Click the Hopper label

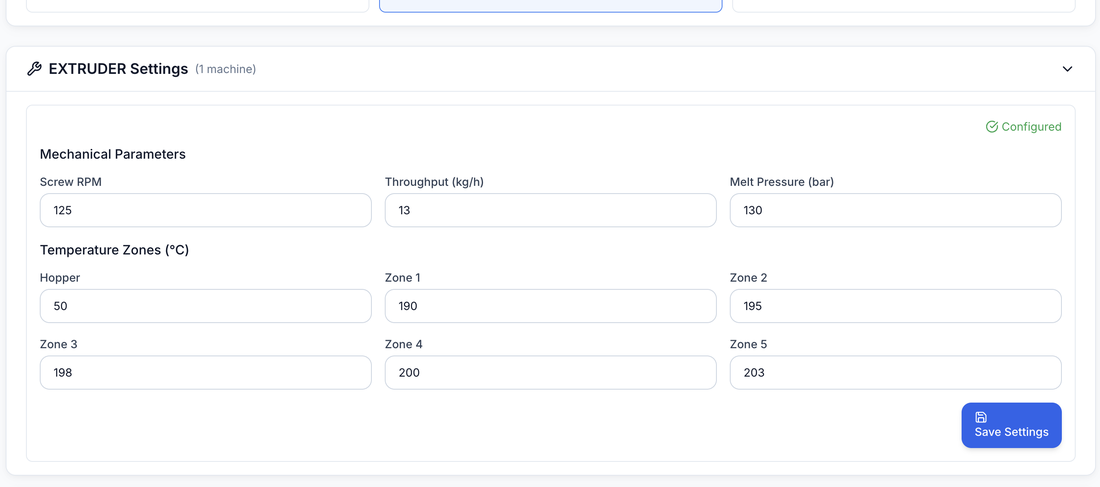coord(60,278)
